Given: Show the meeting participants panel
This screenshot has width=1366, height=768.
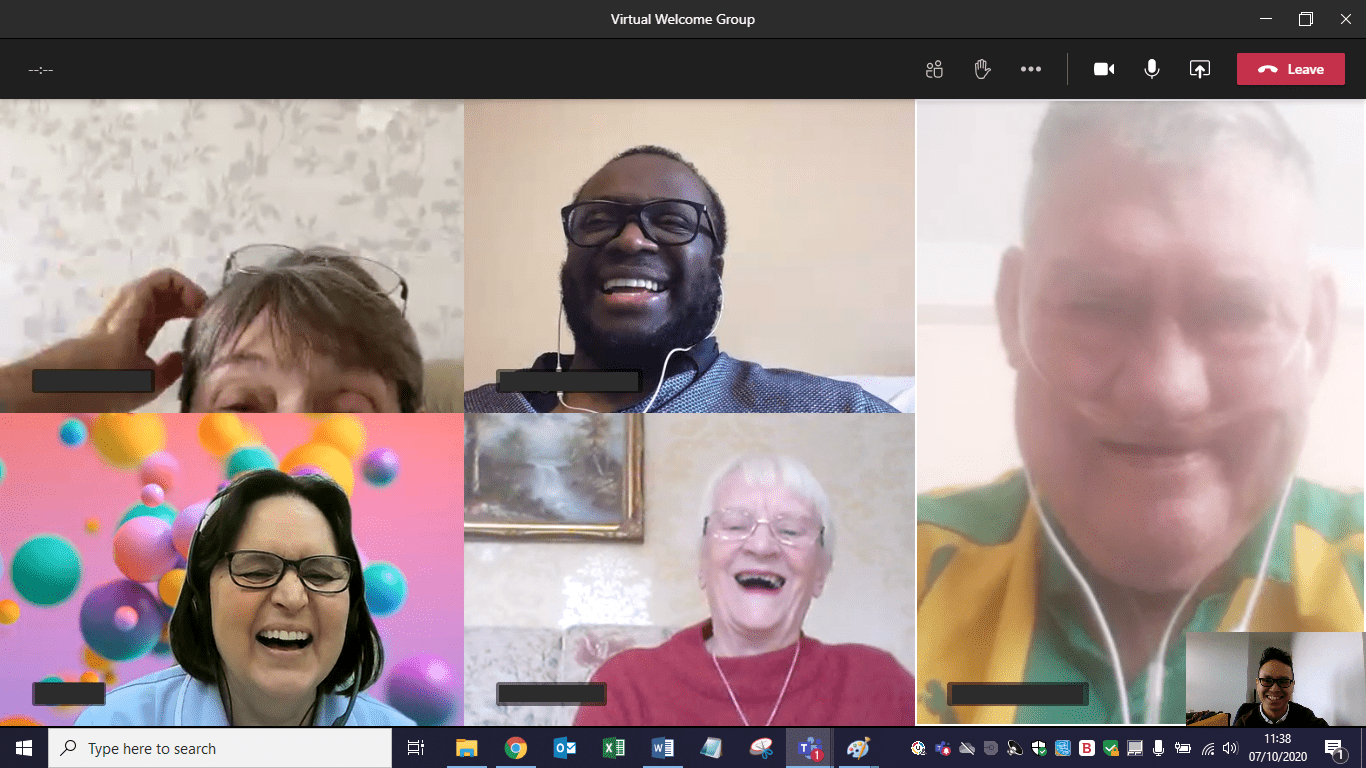Looking at the screenshot, I should coord(934,69).
